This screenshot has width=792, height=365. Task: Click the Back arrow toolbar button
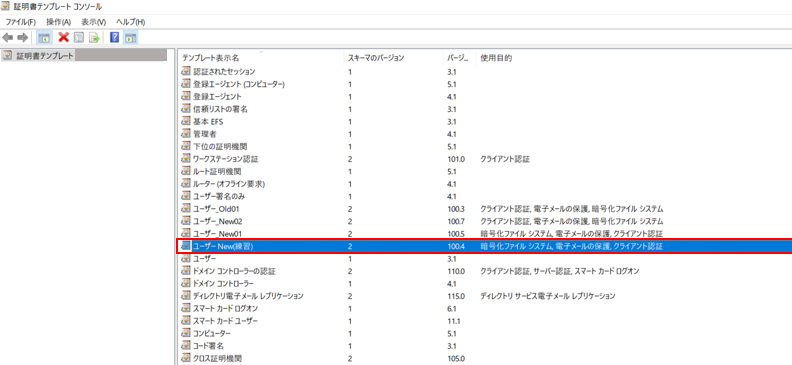click(8, 37)
